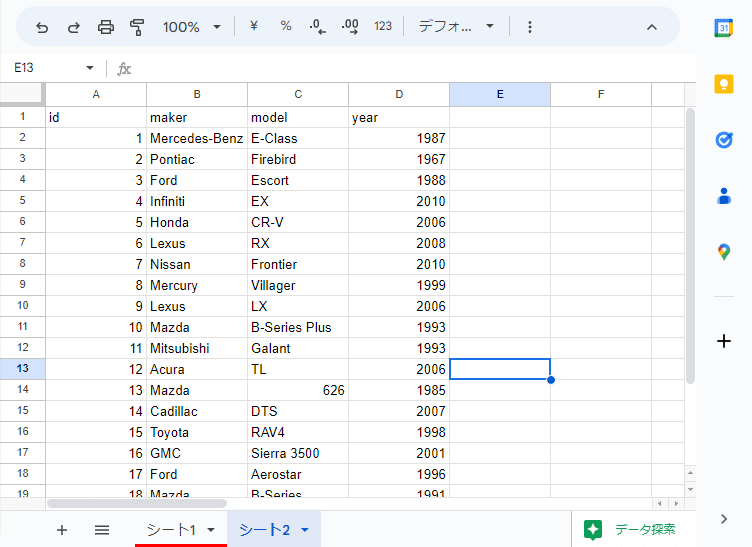Collapse the toolbar with the up chevron
Image resolution: width=752 pixels, height=547 pixels.
(651, 27)
